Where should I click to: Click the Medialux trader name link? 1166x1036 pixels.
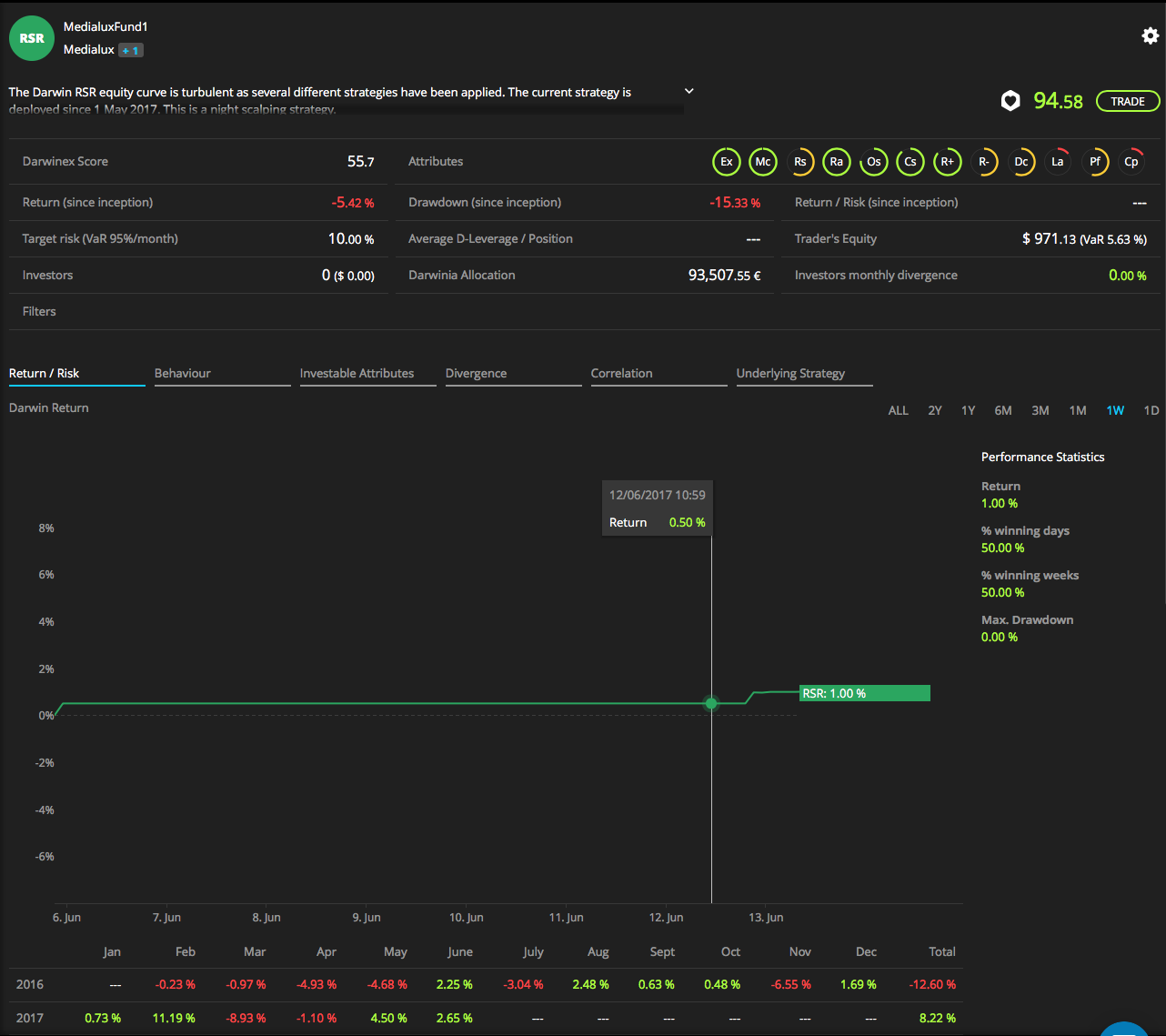89,50
